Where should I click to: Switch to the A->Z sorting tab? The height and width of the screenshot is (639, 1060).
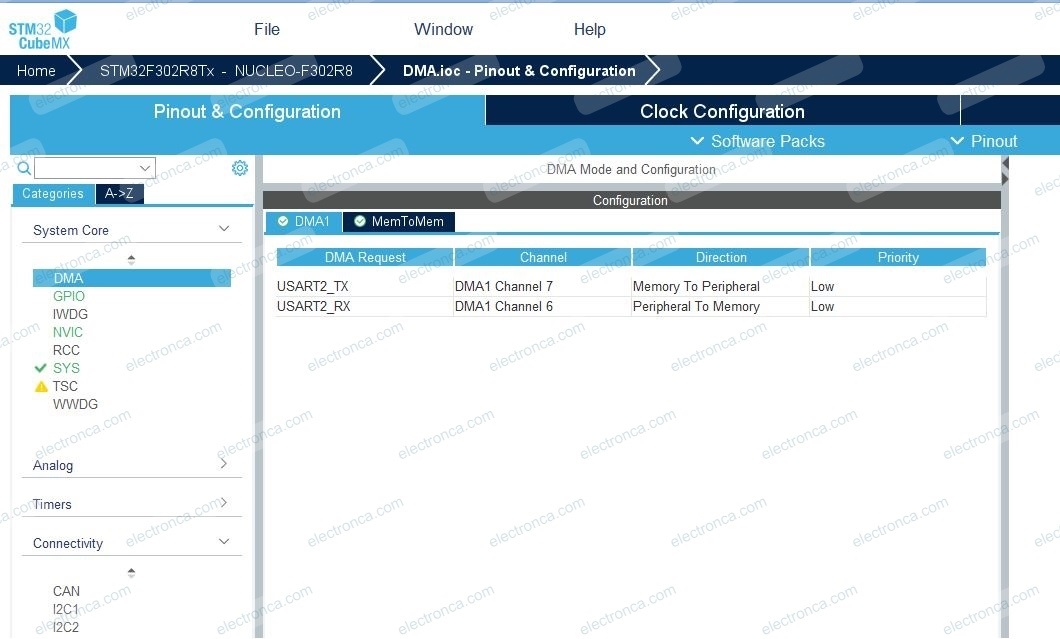pos(120,193)
